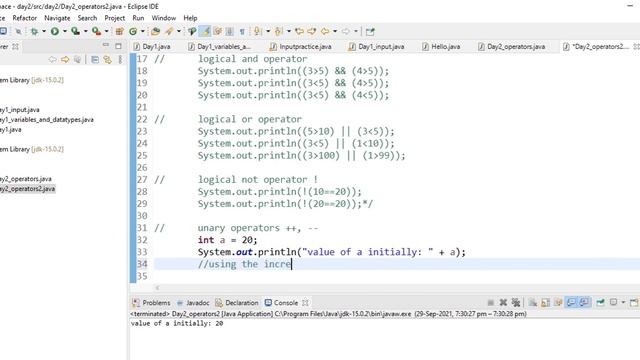
Task: Toggle Block Selection Mode icon
Action: tap(230, 31)
